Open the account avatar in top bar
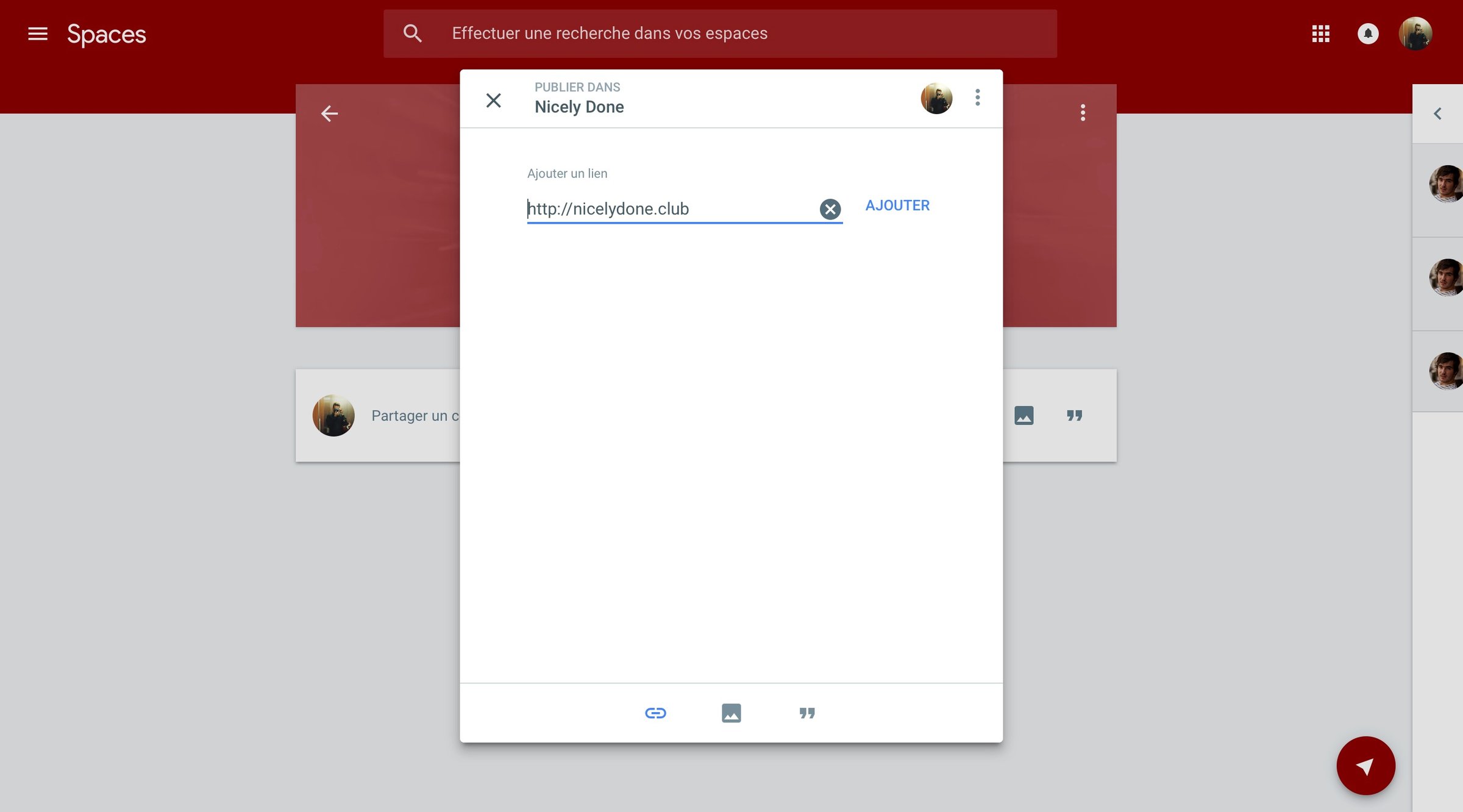 pos(1415,34)
